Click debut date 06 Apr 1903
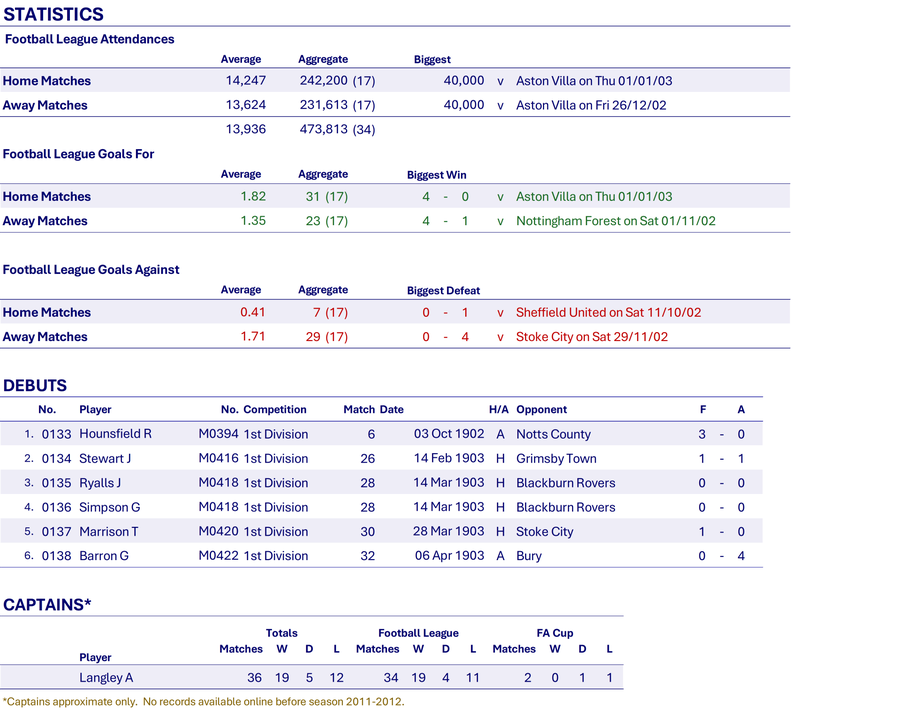The image size is (900, 714). point(449,556)
